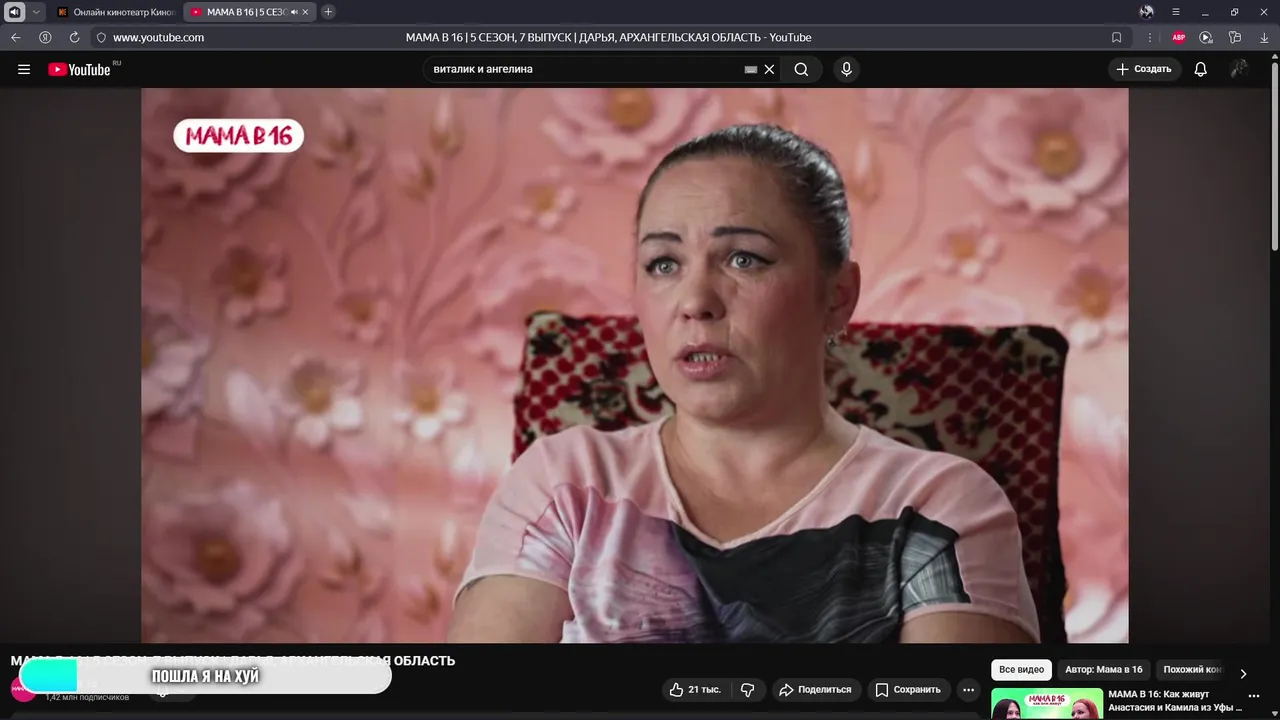Image resolution: width=1280 pixels, height=720 pixels.
Task: Bookmark this page
Action: point(1116,37)
